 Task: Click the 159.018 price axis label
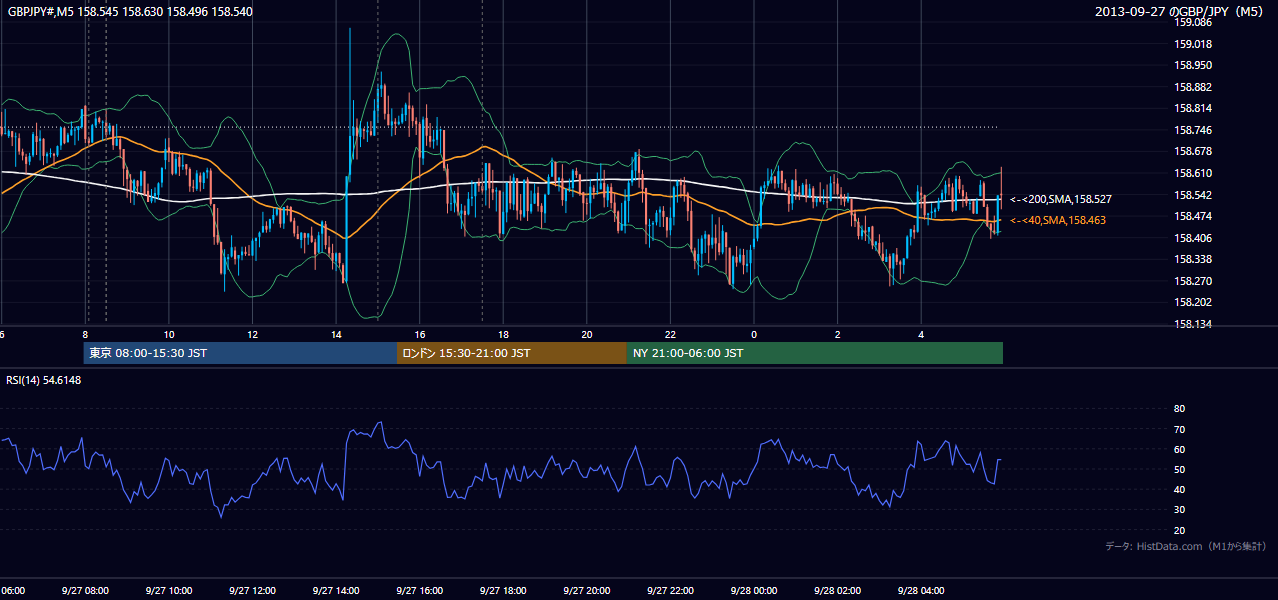pos(1192,44)
